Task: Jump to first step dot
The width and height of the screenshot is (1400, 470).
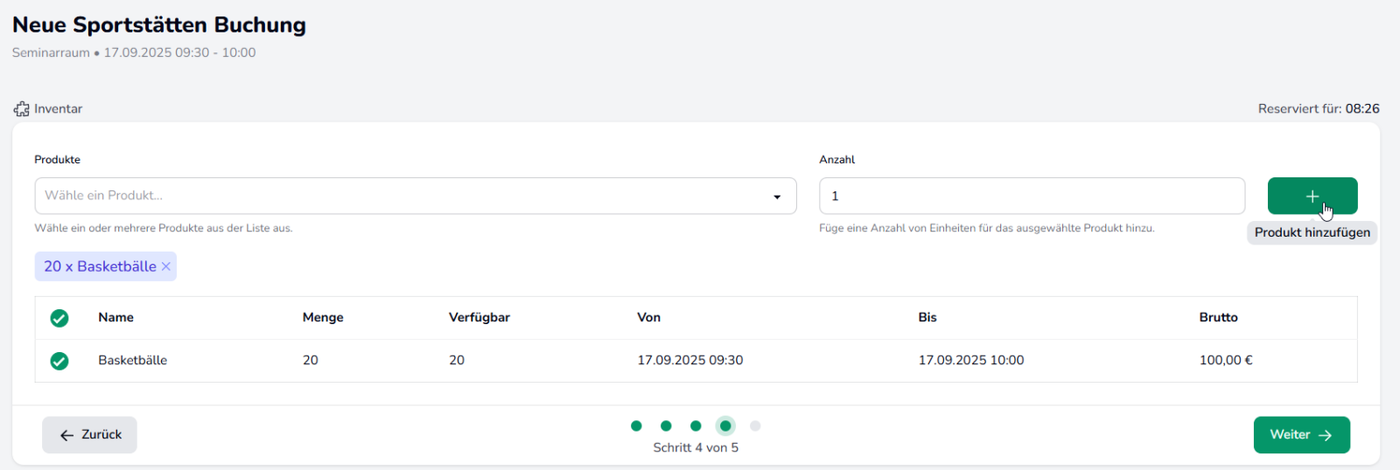Action: coord(636,426)
